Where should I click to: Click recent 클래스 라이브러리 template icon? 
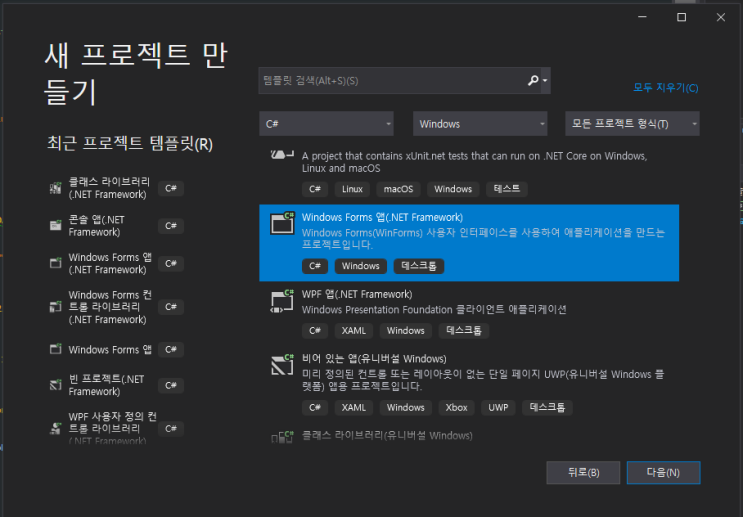coord(55,188)
